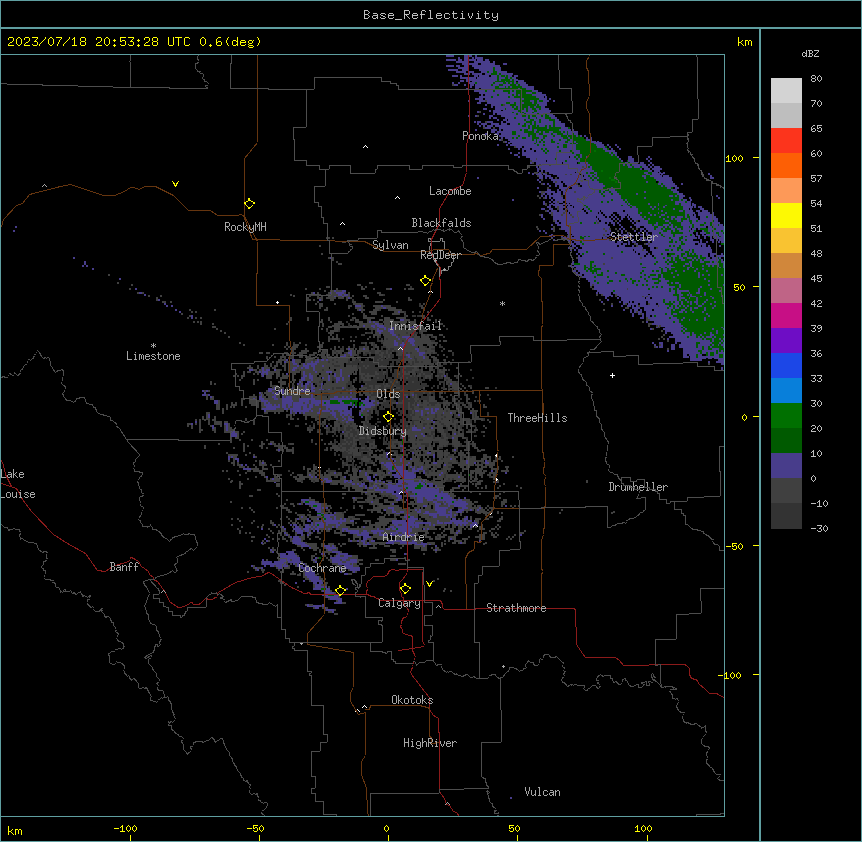Select the Calgary city label

[399, 603]
